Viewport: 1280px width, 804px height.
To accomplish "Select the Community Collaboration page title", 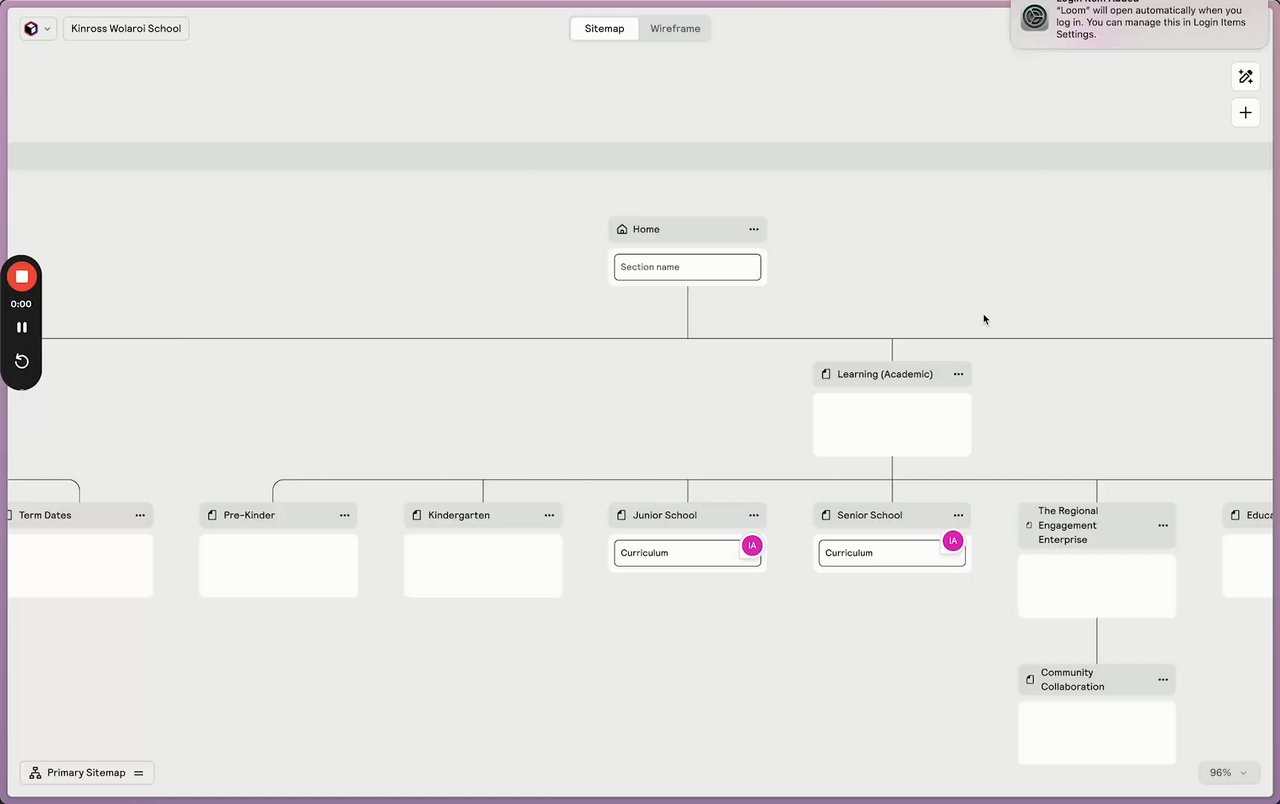I will point(1073,680).
